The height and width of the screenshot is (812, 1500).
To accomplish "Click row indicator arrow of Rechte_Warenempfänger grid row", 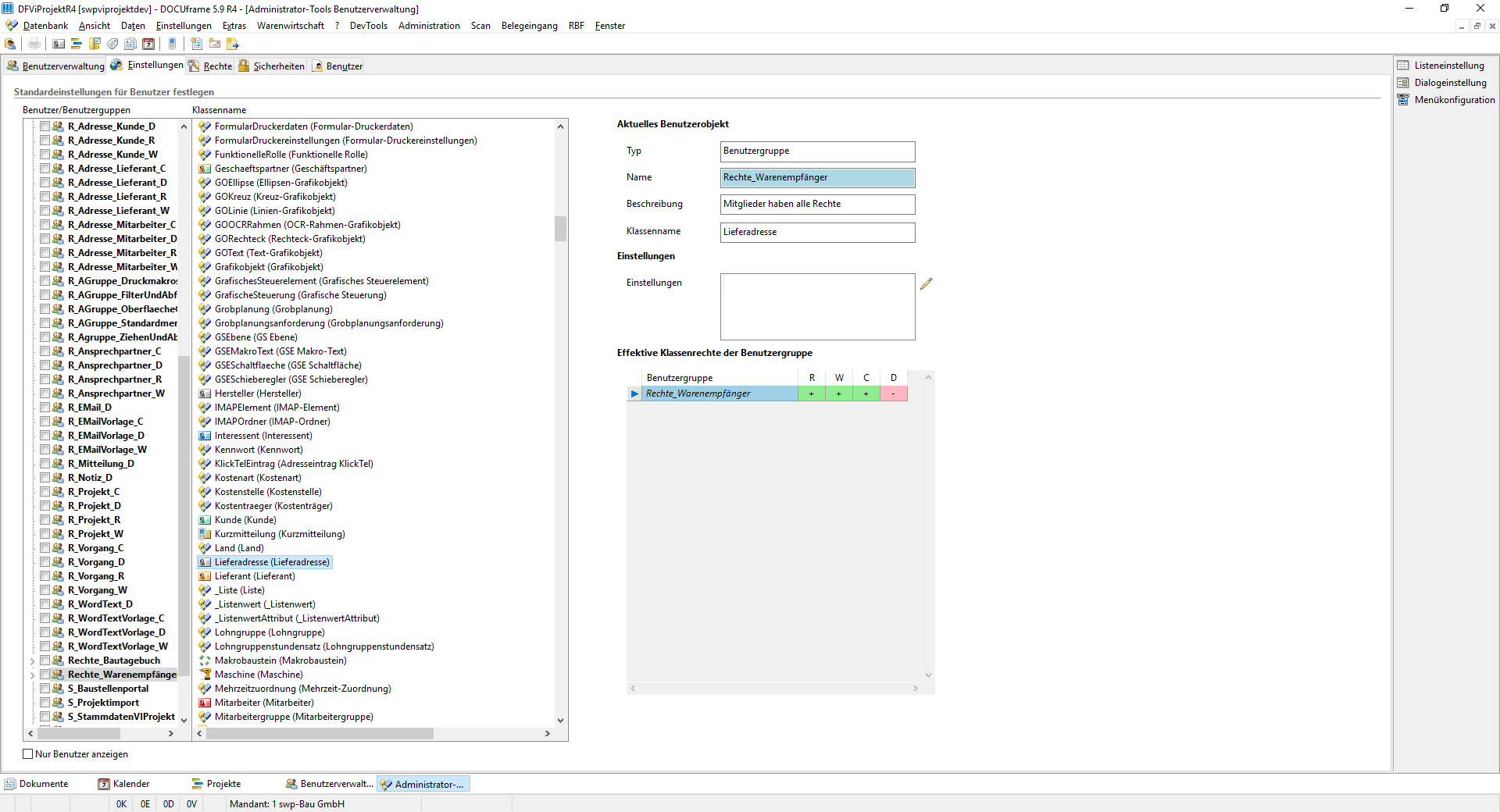I will tap(634, 394).
